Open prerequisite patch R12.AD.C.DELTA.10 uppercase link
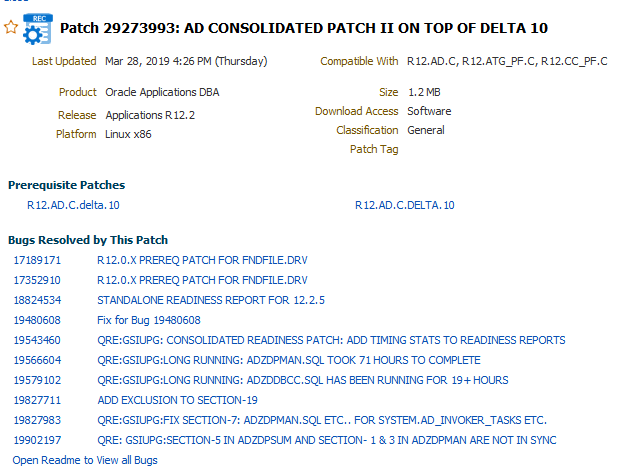 (x=404, y=205)
